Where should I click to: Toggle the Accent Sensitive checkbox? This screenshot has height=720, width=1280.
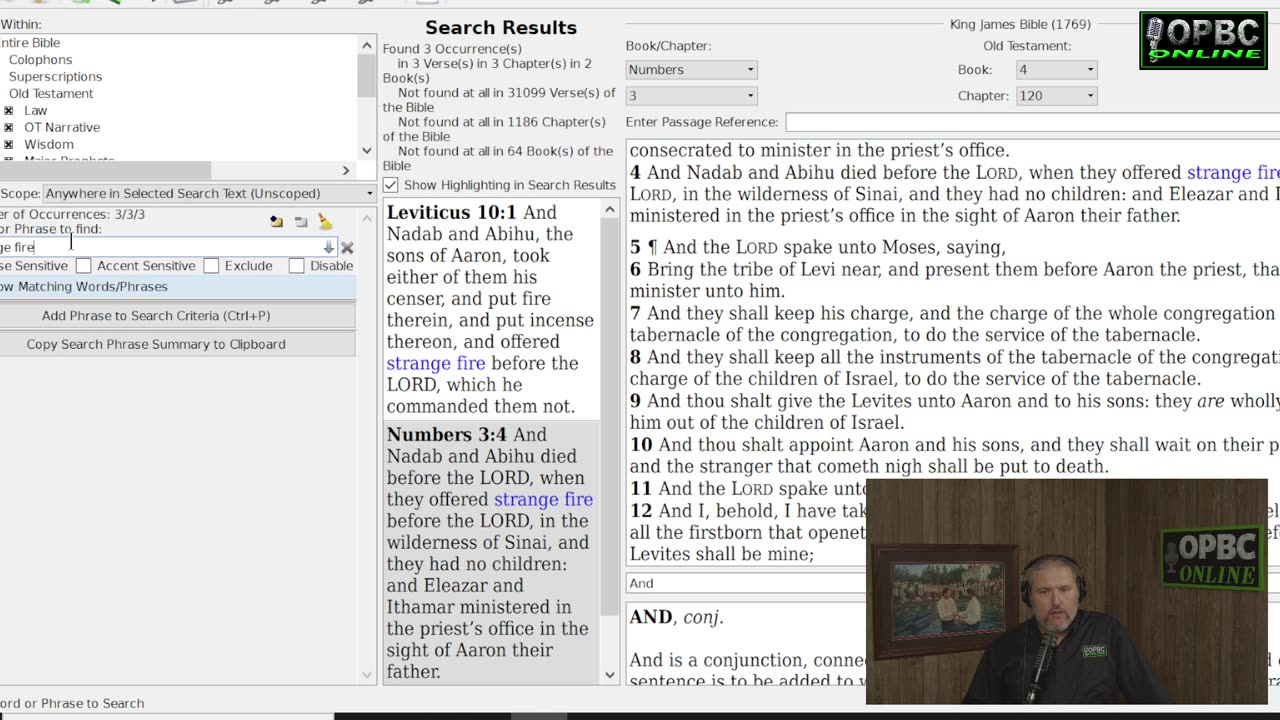(84, 266)
